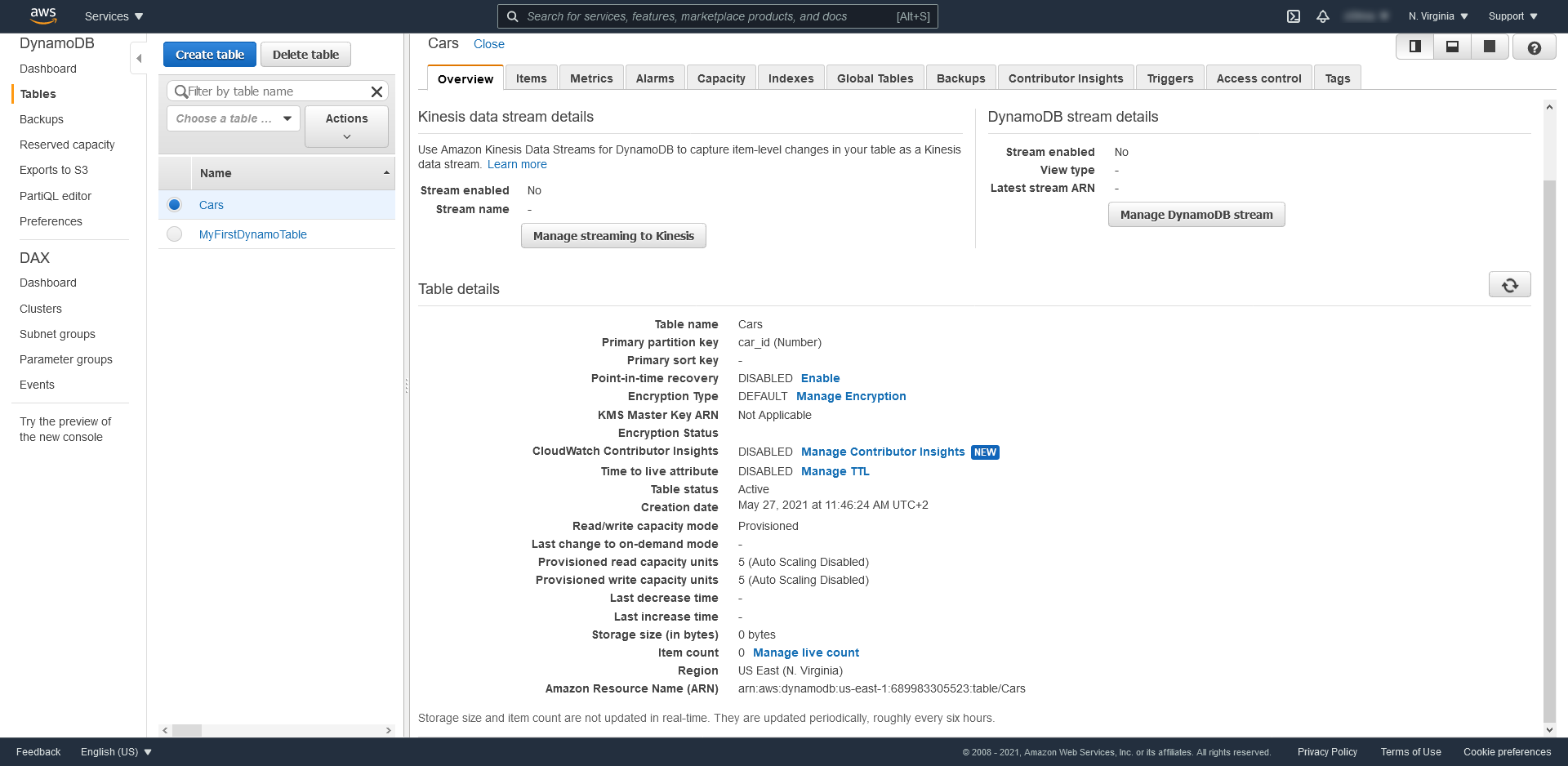Collapse the DynamoDB navigation sidebar arrow
The width and height of the screenshot is (1568, 766).
pos(139,58)
